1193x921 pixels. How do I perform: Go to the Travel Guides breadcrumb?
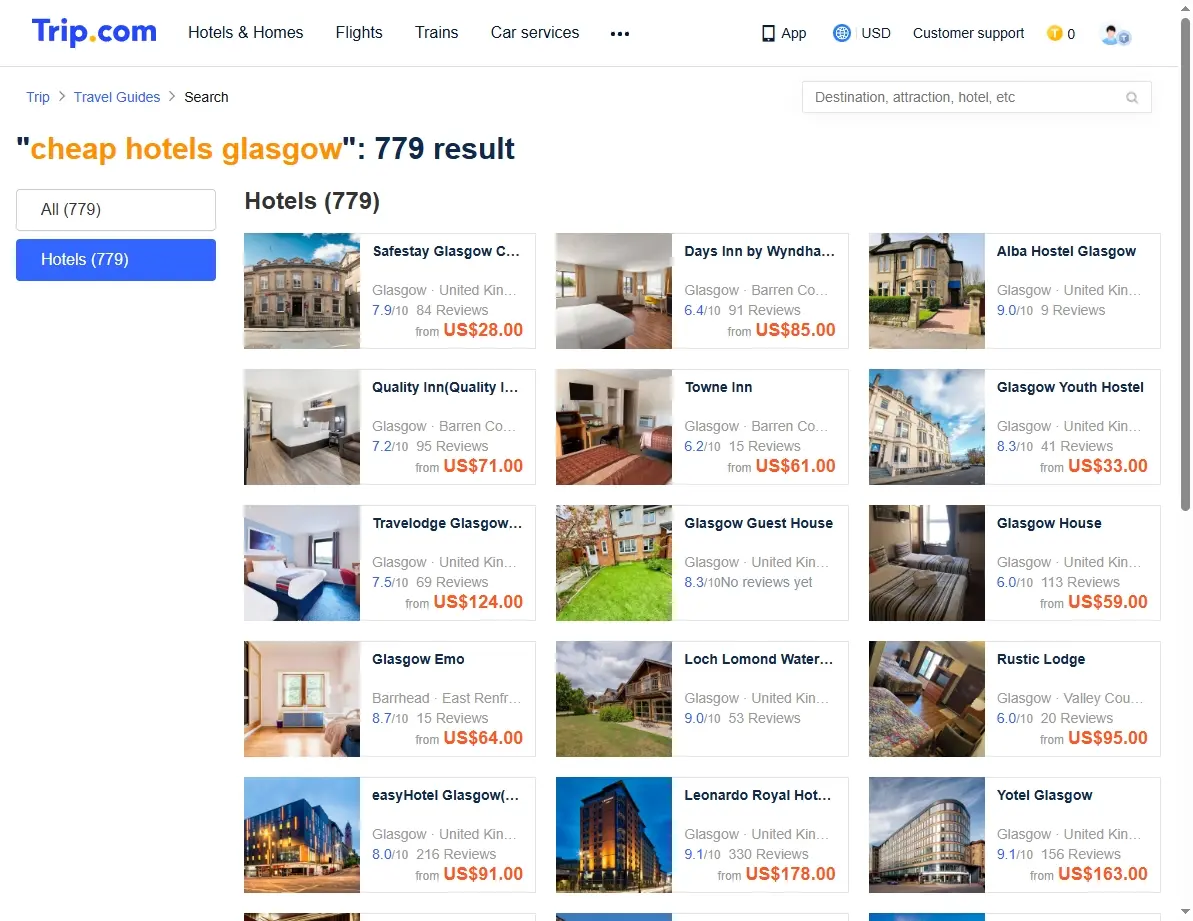117,97
